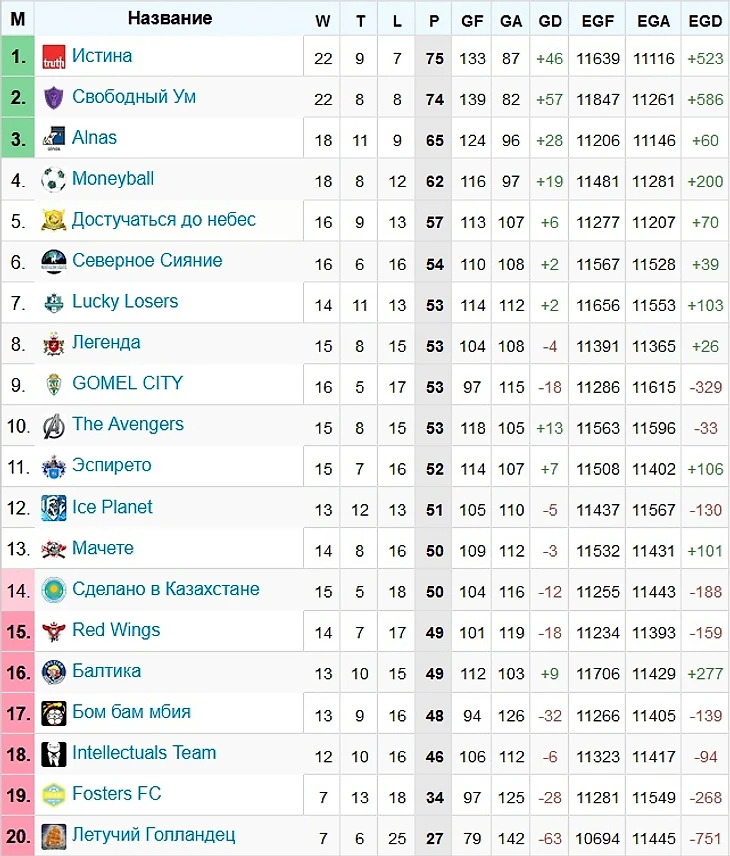Sort table by Название column header
The height and width of the screenshot is (856, 730).
(170, 18)
